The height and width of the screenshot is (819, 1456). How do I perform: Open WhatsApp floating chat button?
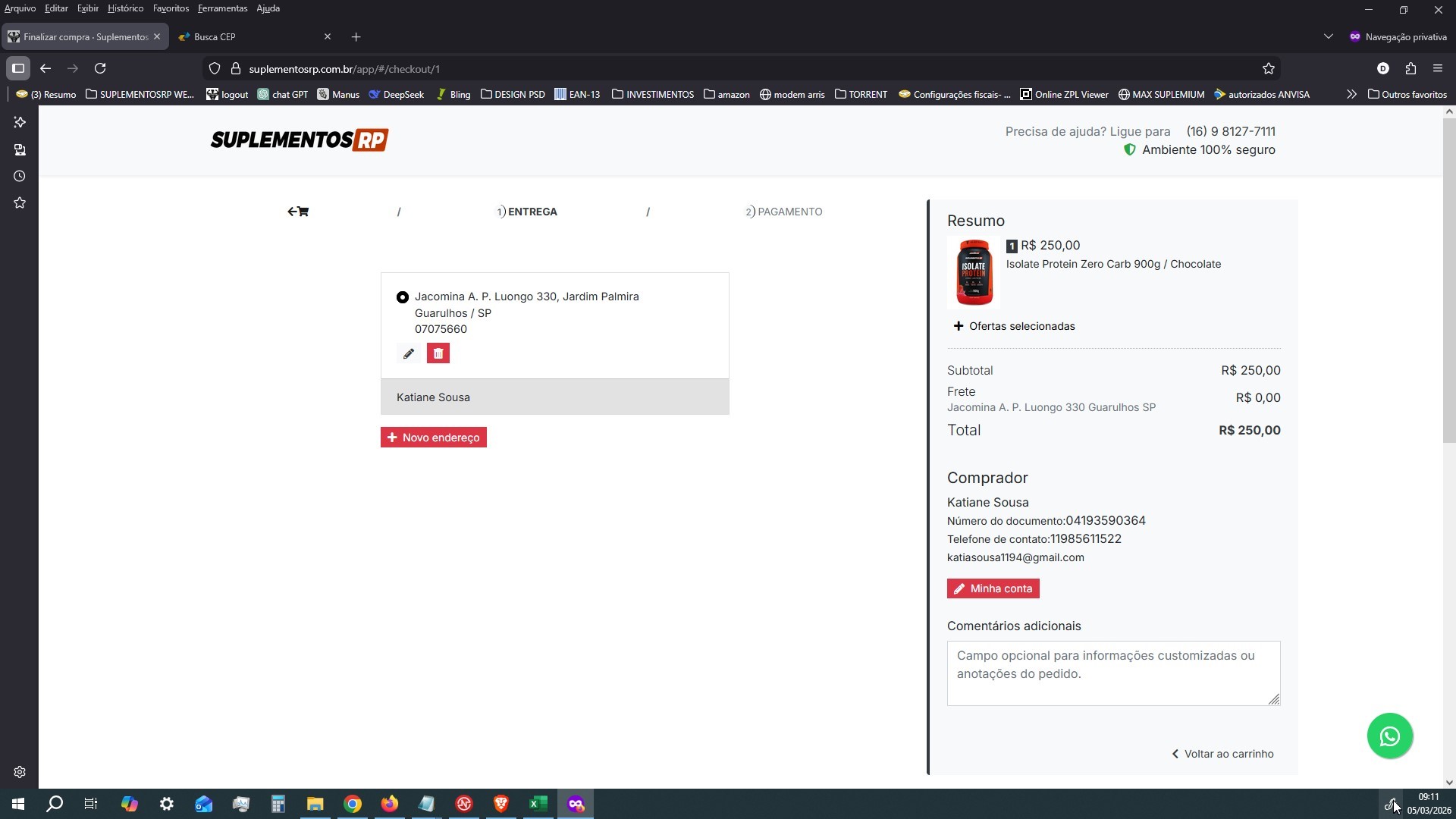click(x=1389, y=736)
